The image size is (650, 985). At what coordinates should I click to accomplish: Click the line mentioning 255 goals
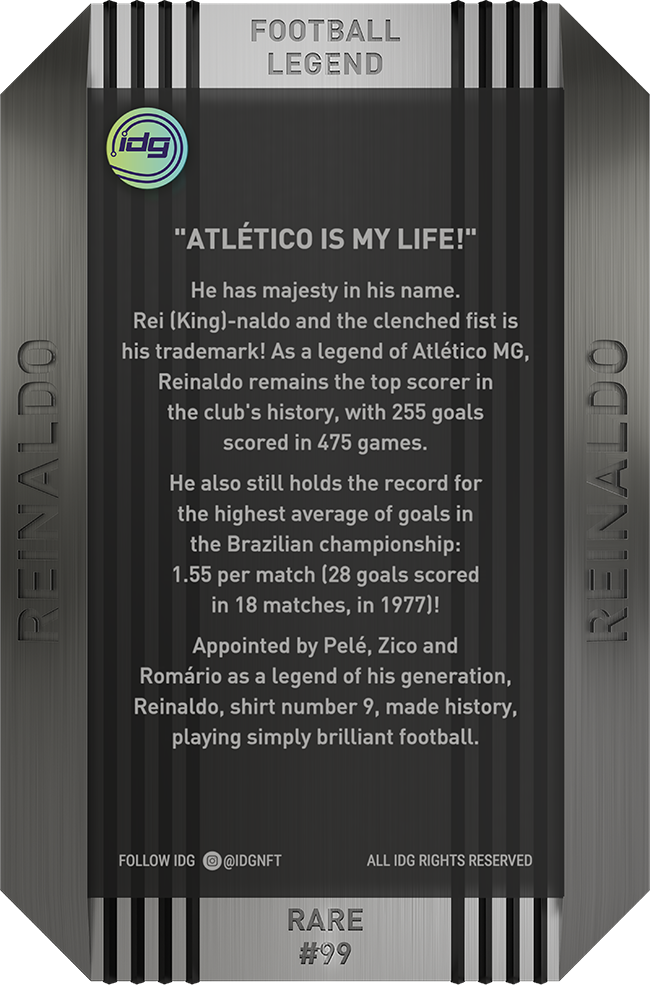click(325, 412)
